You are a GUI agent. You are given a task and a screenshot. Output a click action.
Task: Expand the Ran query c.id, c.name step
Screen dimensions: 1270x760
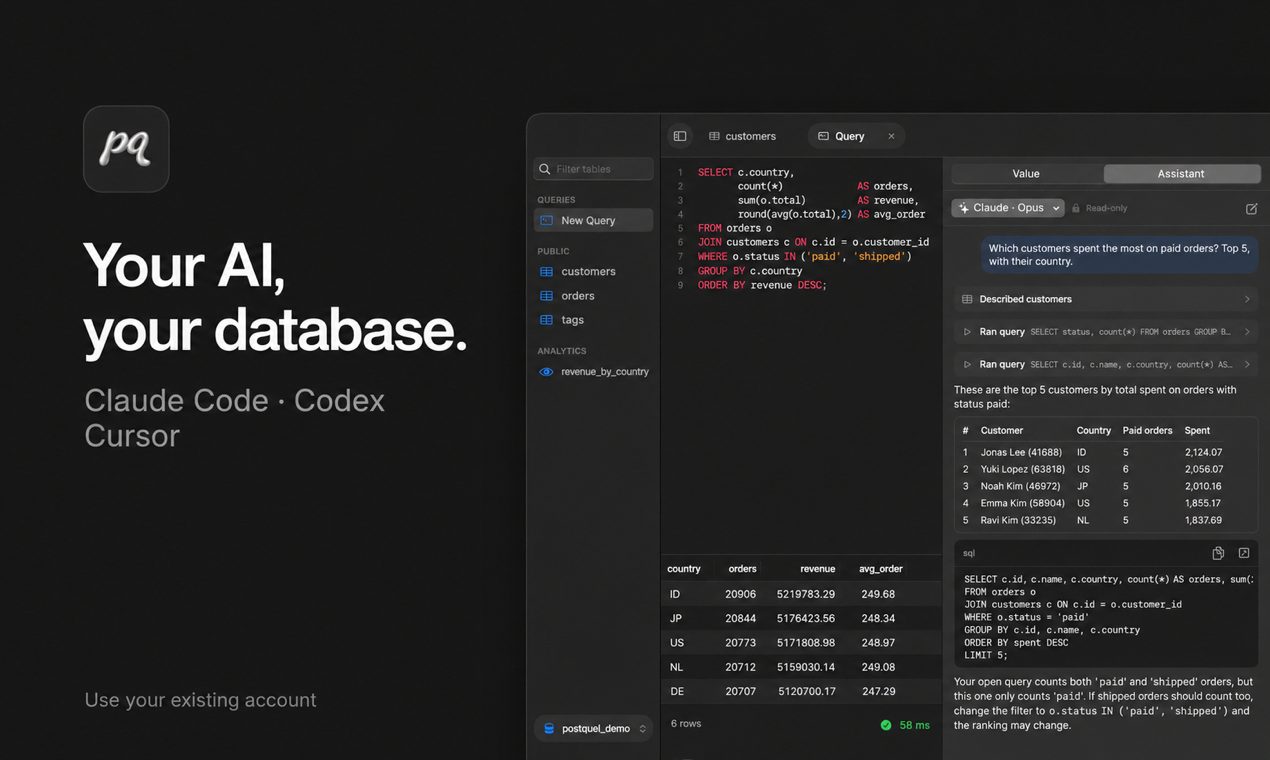(1106, 365)
